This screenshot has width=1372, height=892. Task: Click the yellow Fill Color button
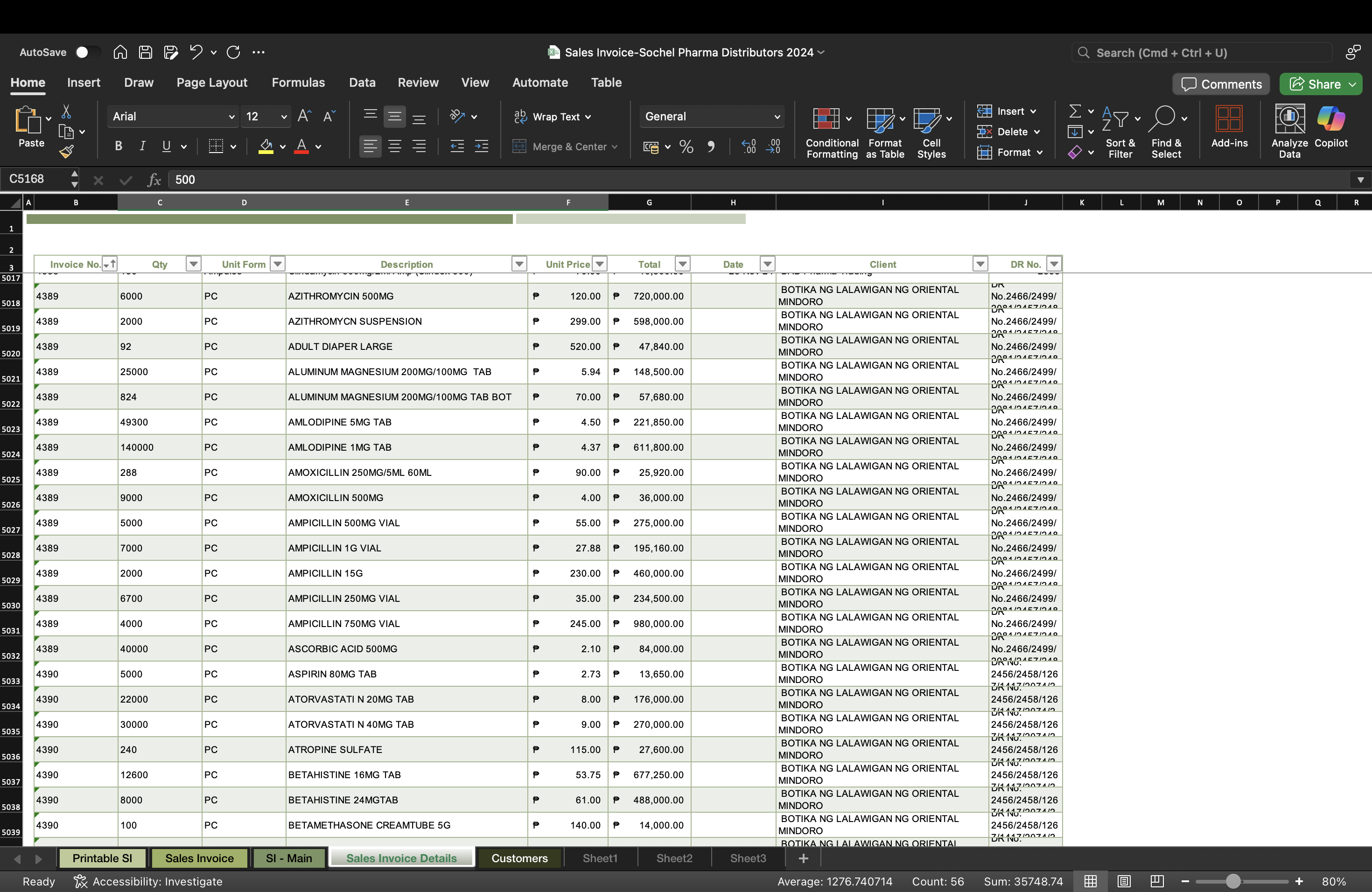coord(266,146)
